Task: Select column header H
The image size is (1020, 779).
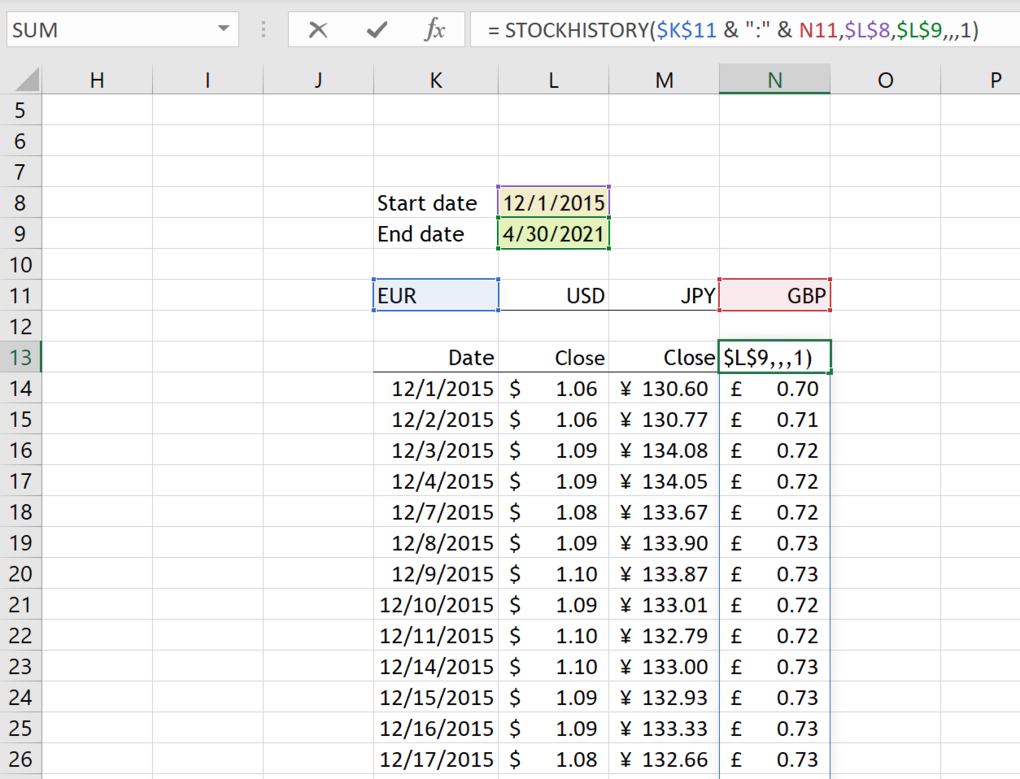Action: (x=97, y=78)
